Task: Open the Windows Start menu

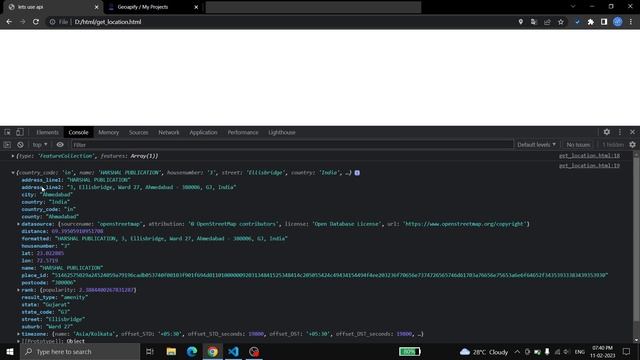Action: [10, 351]
